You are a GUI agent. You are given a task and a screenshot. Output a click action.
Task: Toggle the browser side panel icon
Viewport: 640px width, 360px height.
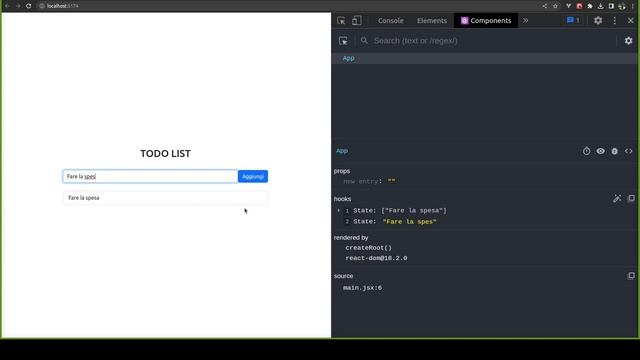click(x=611, y=6)
